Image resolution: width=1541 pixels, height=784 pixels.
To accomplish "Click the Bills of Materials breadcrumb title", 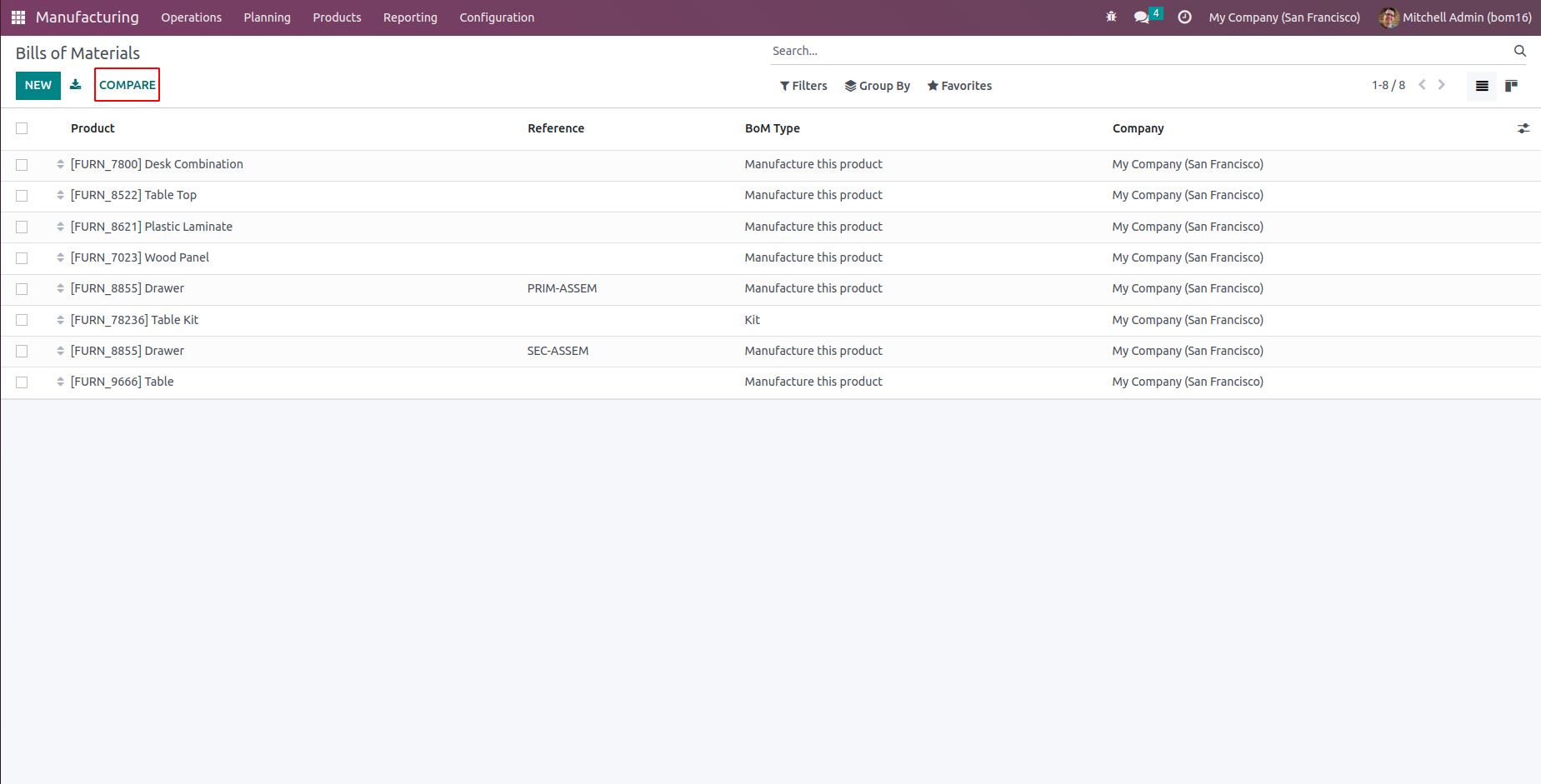I will pyautogui.click(x=78, y=53).
